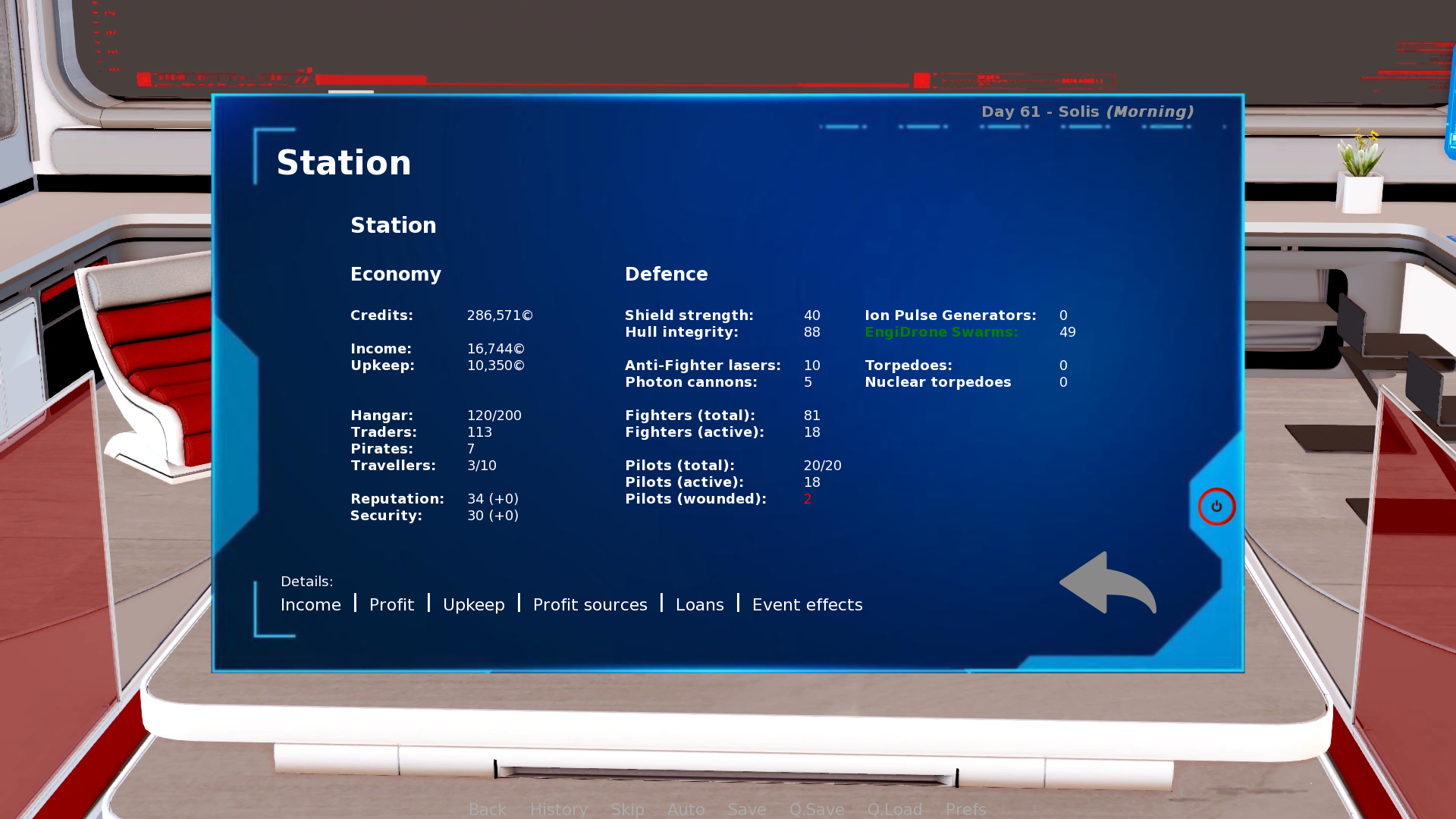Screen dimensions: 1456x819
Task: Open the Loans details section
Action: (699, 604)
